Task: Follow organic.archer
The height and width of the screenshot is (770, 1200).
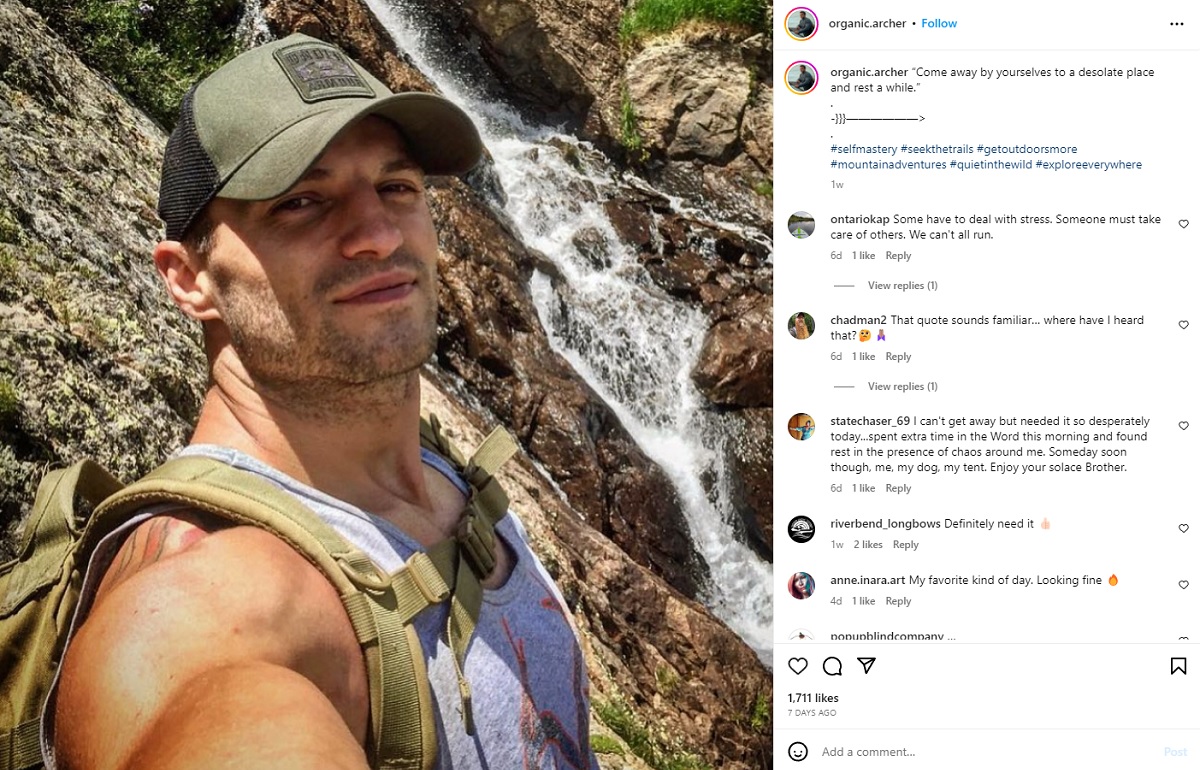Action: click(x=939, y=23)
